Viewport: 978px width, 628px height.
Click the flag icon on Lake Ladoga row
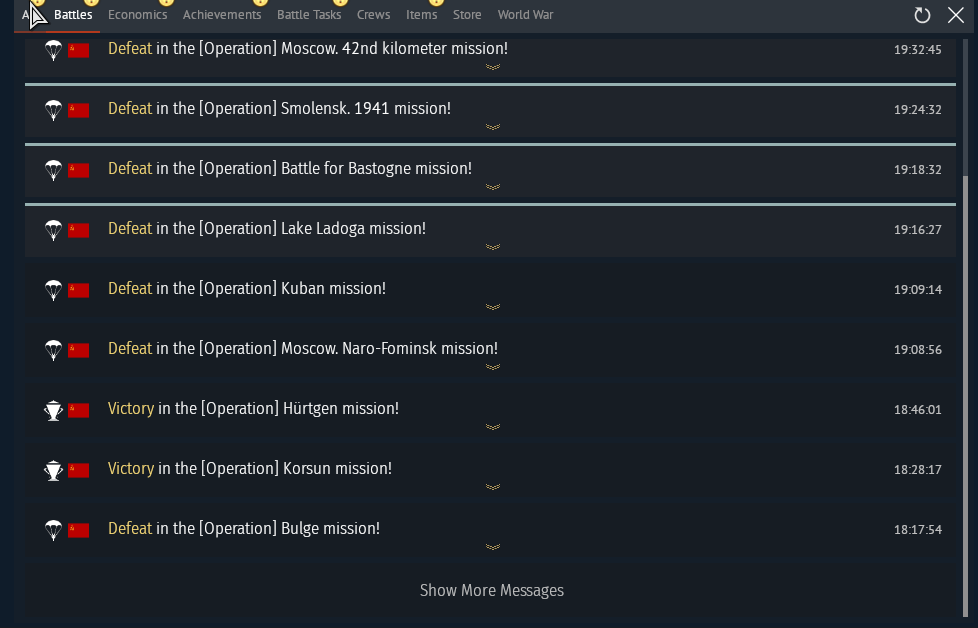tap(79, 230)
